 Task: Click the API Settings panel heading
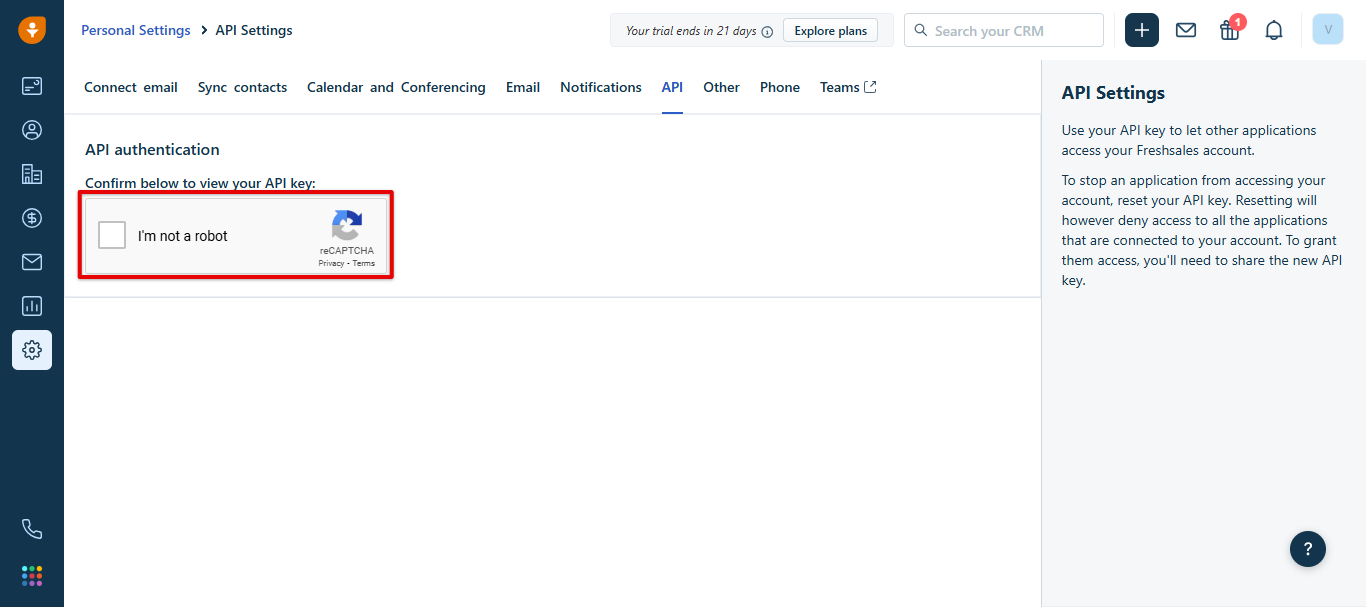1113,93
